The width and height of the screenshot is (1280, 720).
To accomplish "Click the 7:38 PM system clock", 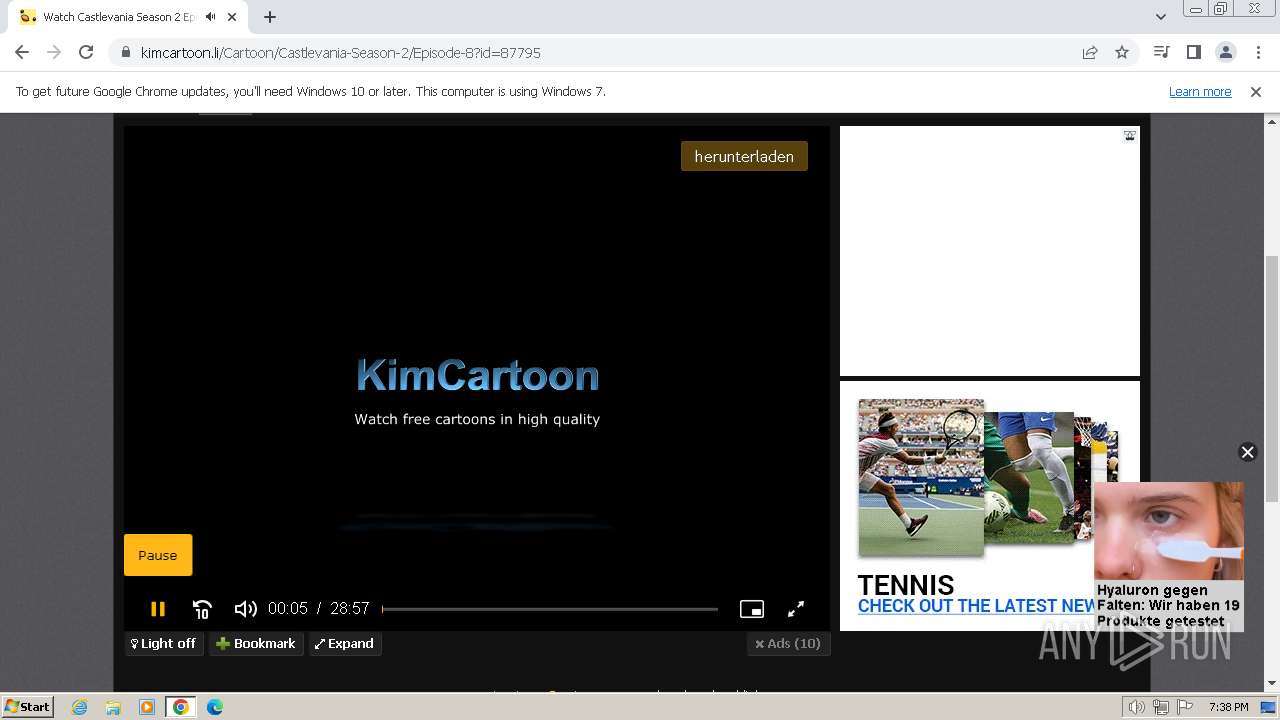I will click(1228, 707).
